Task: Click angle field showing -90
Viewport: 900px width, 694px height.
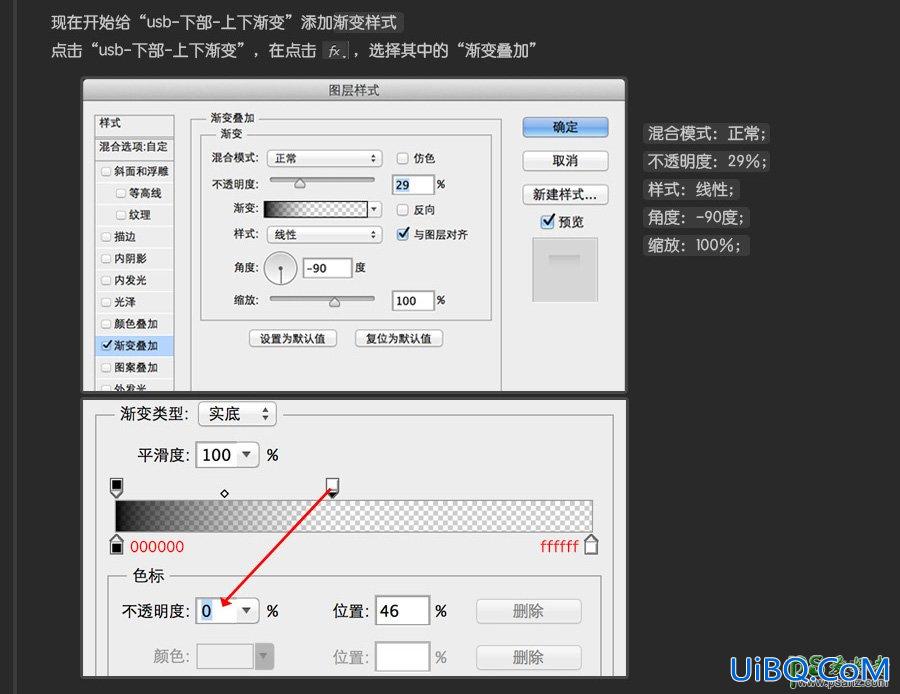Action: pyautogui.click(x=327, y=268)
